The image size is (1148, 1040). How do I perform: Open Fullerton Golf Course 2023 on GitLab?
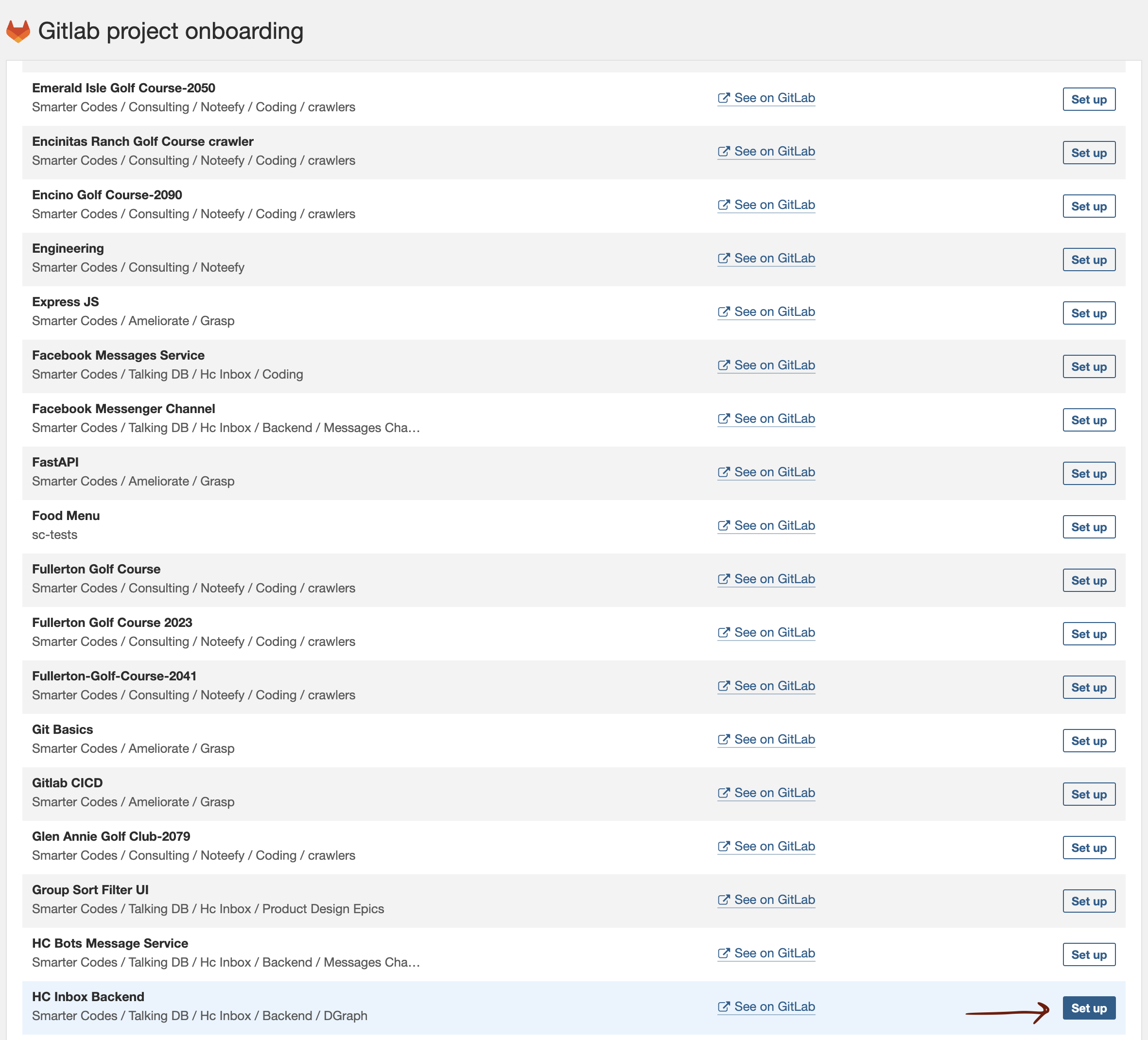pyautogui.click(x=766, y=633)
